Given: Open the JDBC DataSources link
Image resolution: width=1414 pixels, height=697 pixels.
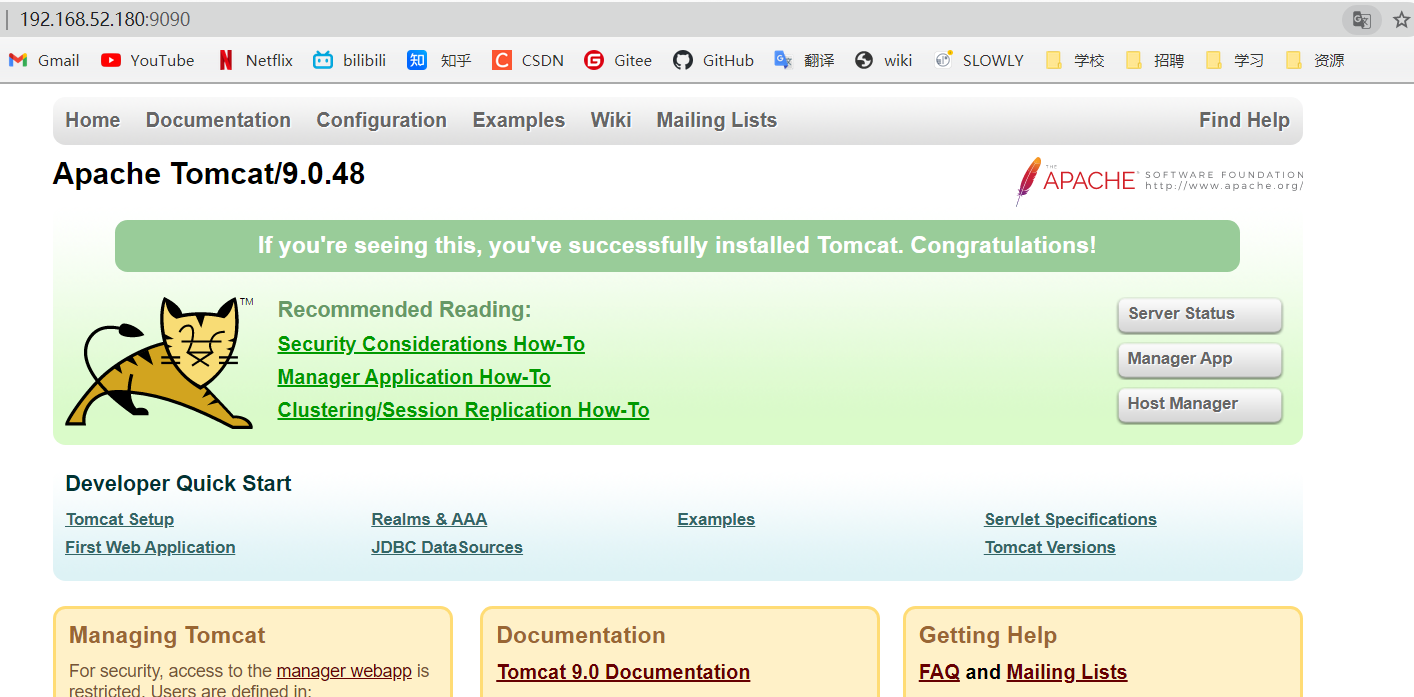Looking at the screenshot, I should pyautogui.click(x=447, y=548).
